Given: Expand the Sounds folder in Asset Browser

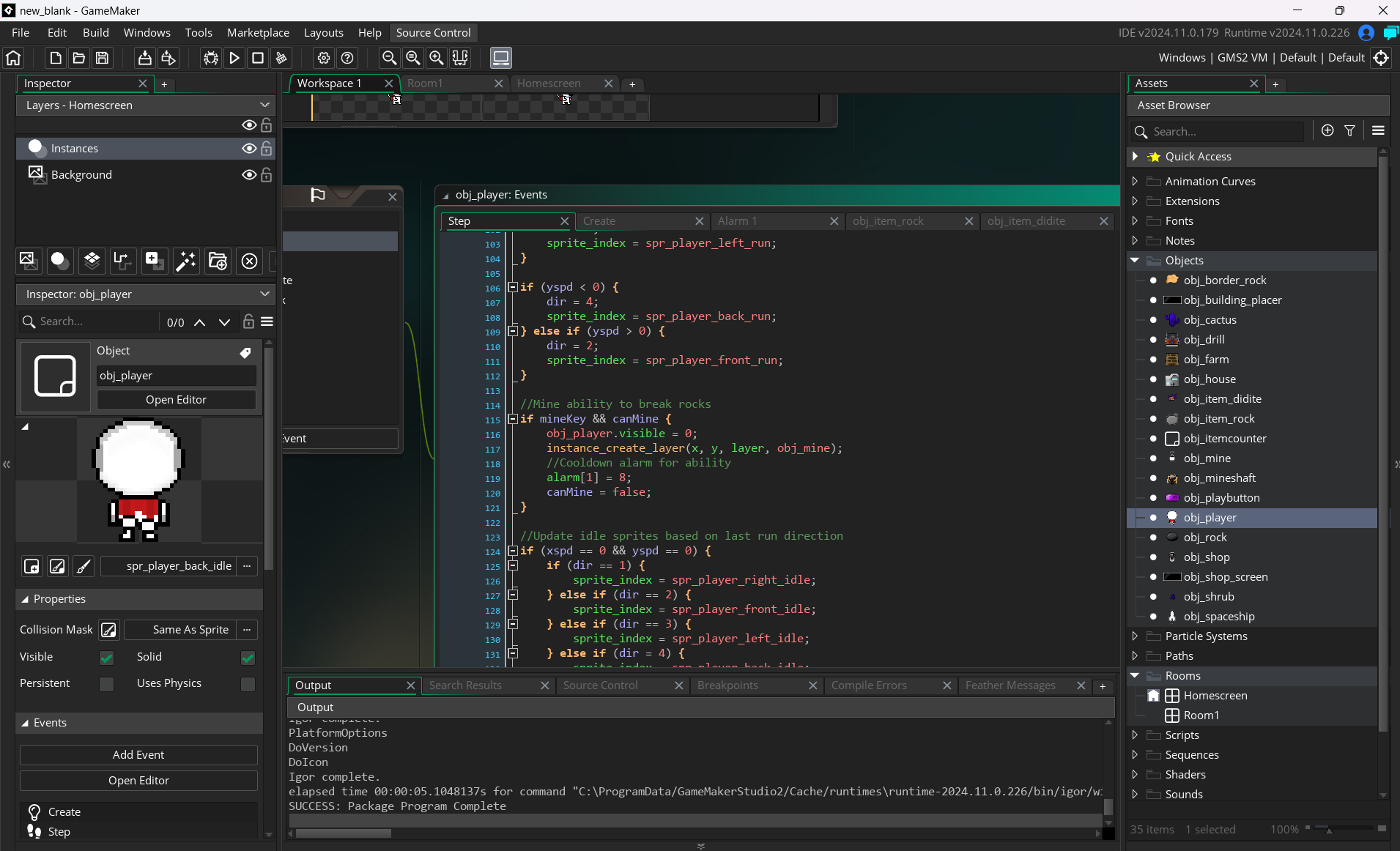Looking at the screenshot, I should point(1135,794).
